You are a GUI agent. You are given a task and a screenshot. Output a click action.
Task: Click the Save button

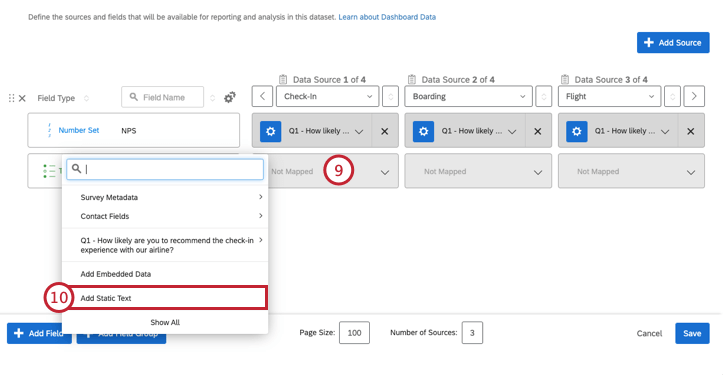pos(692,333)
